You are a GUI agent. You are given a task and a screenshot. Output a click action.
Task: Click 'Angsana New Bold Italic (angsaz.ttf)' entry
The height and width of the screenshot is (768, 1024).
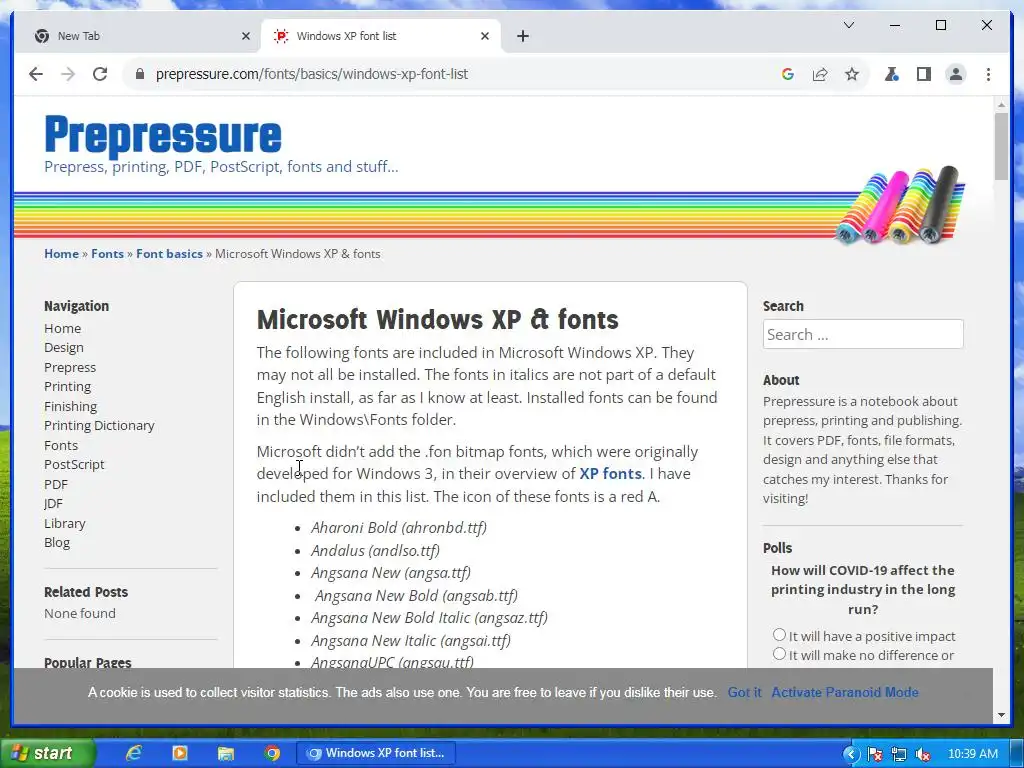click(429, 617)
